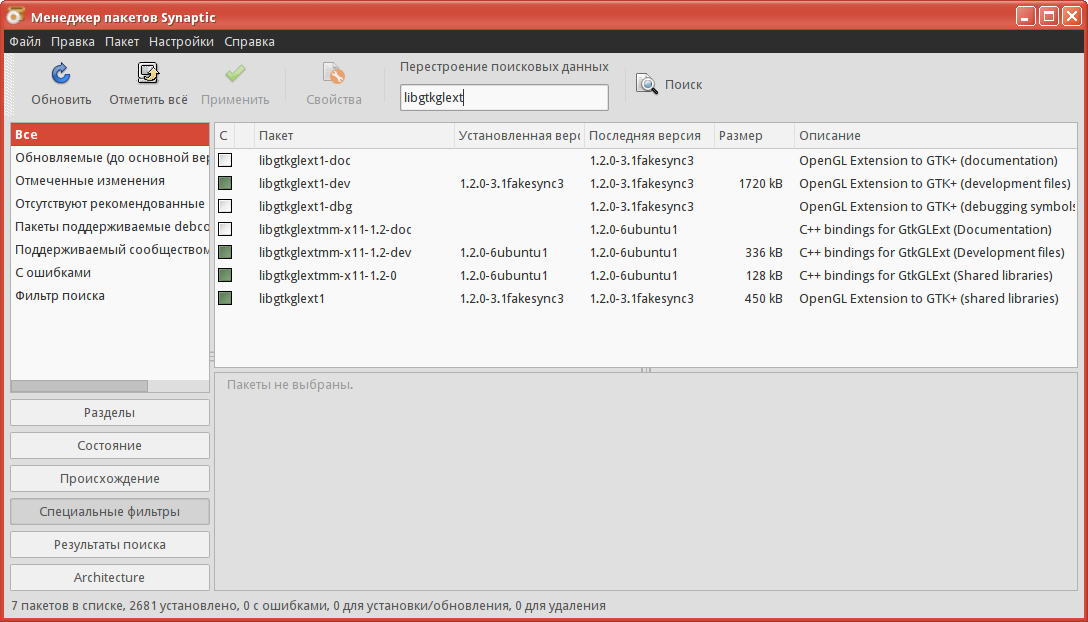1088x622 pixels.
Task: Select package name libgtkglextmm-x11-1.2-doc
Action: click(x=335, y=229)
